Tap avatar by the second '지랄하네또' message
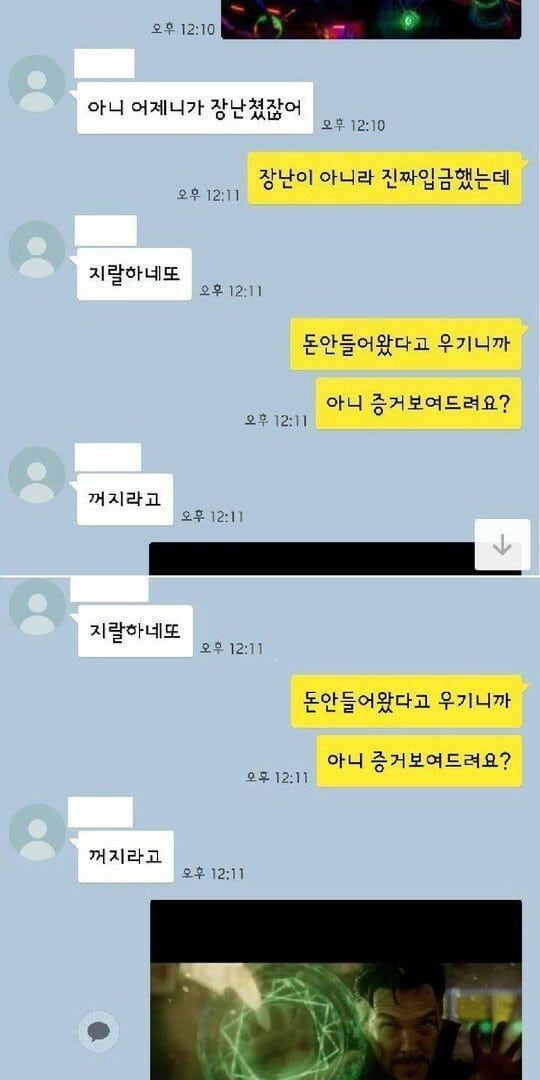 click(37, 607)
